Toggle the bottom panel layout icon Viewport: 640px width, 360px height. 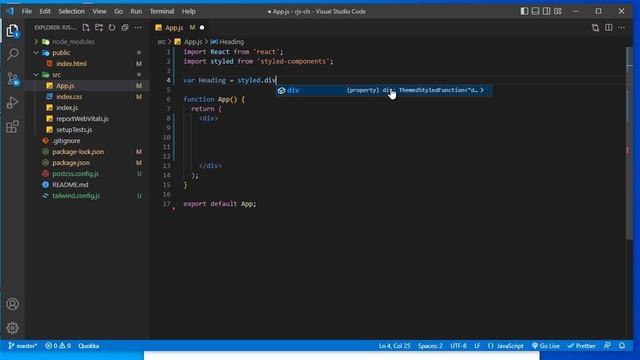536,11
